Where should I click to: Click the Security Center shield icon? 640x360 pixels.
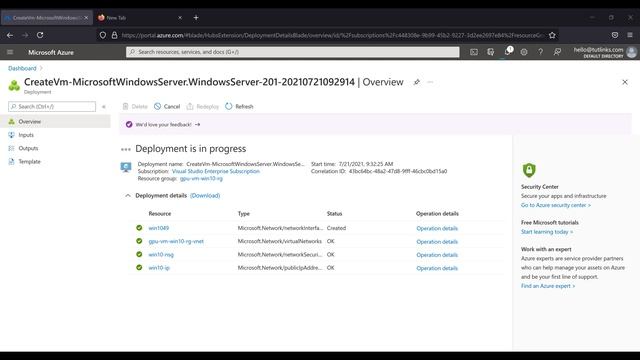tap(529, 170)
